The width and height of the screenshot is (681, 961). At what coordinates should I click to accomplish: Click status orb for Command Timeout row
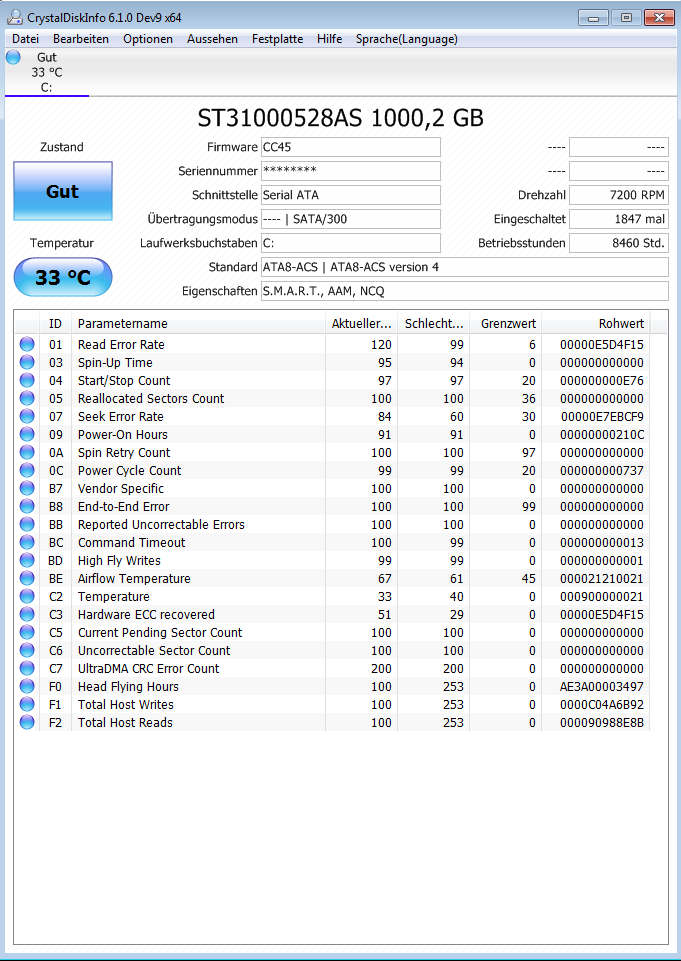point(27,542)
